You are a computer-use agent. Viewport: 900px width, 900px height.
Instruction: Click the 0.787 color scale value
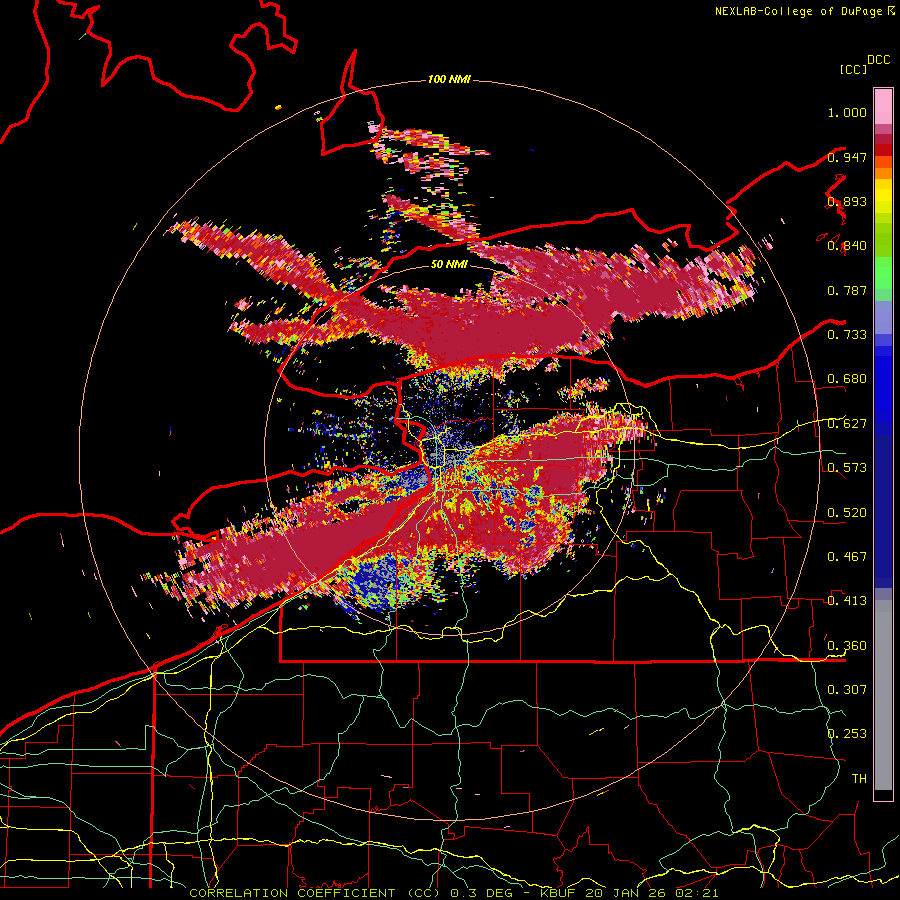coord(847,290)
